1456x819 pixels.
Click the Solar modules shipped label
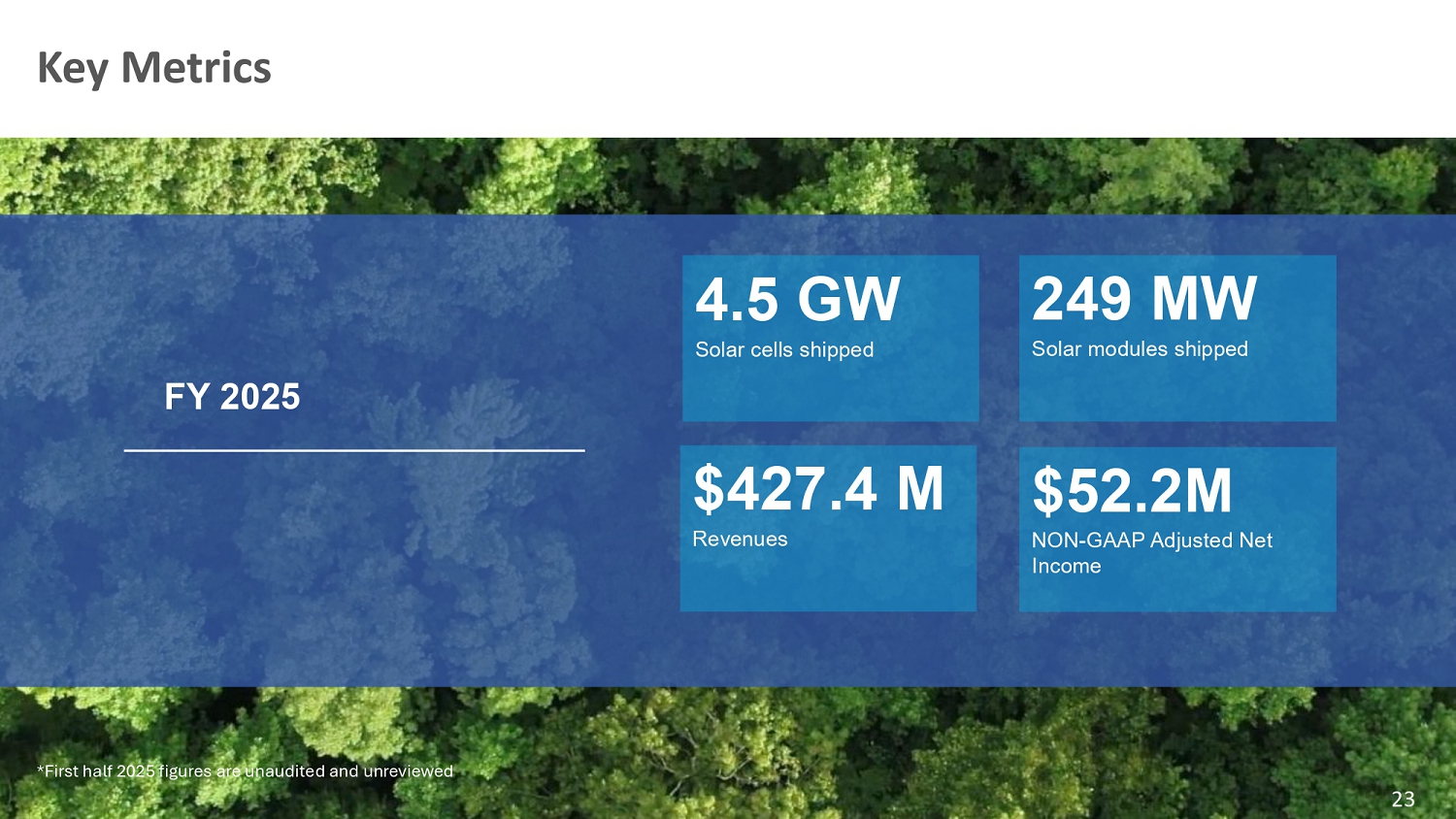point(1139,349)
